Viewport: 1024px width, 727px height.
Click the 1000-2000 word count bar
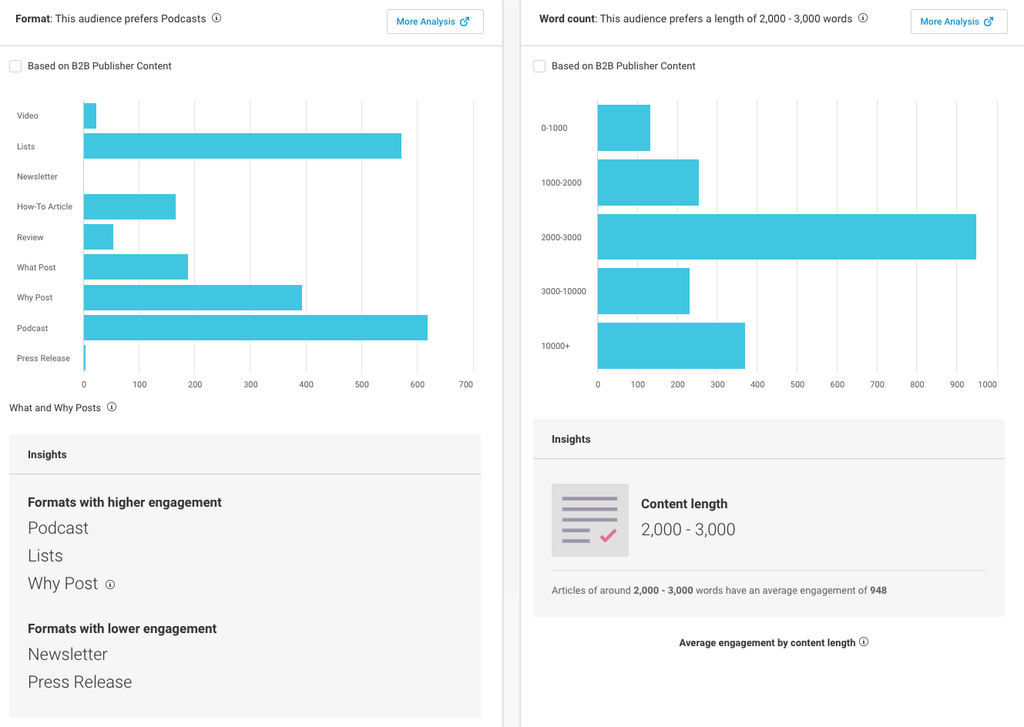[648, 183]
